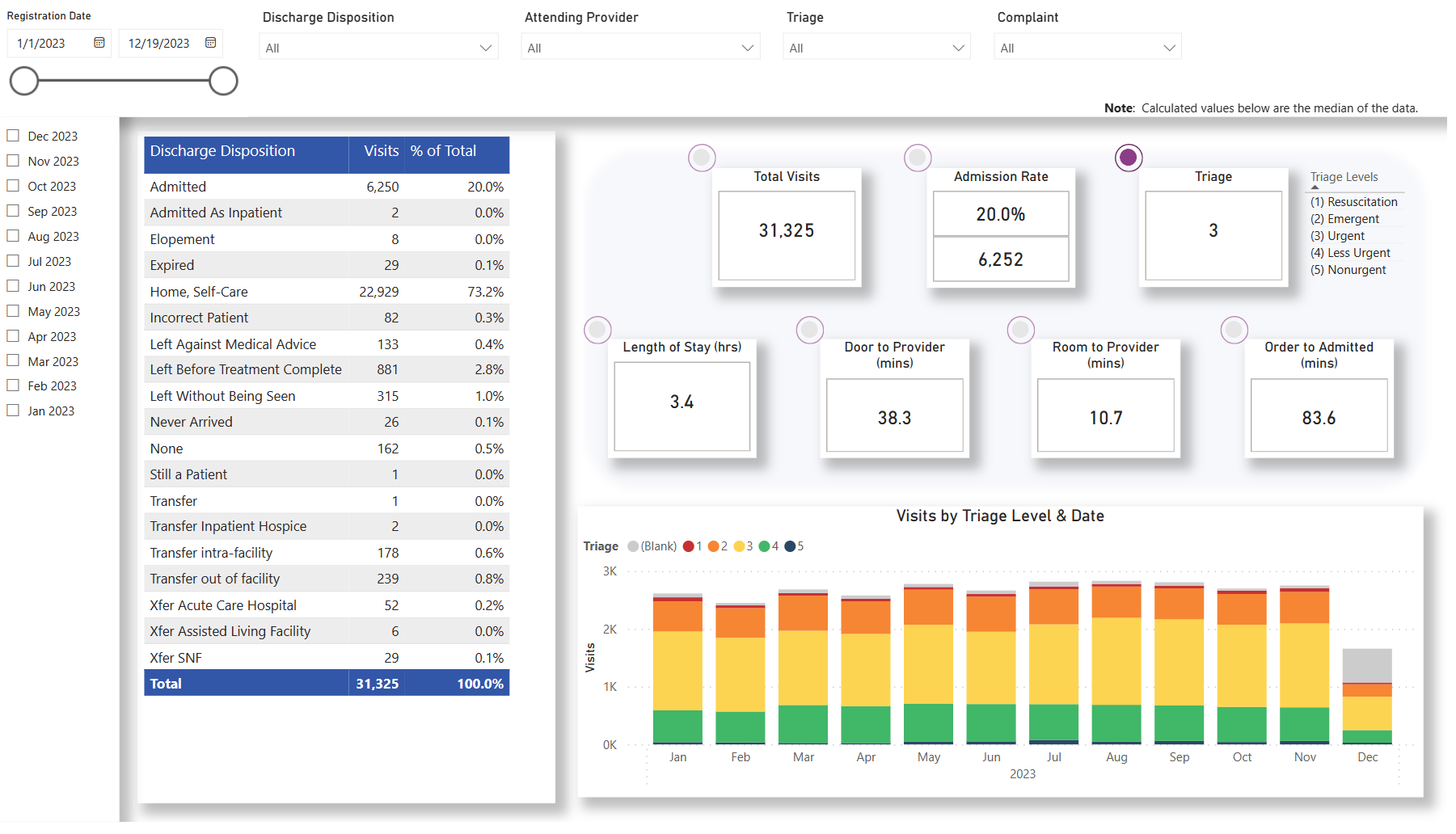Open the Complaint dropdown

tap(1169, 47)
